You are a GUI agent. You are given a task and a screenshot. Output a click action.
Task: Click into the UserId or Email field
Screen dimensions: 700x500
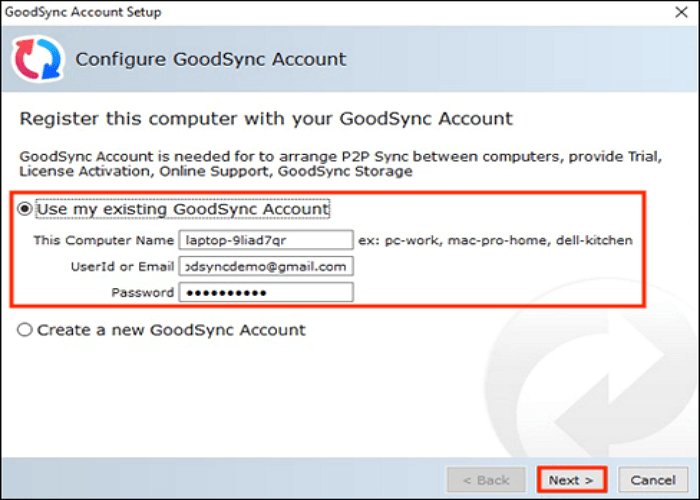(x=265, y=267)
